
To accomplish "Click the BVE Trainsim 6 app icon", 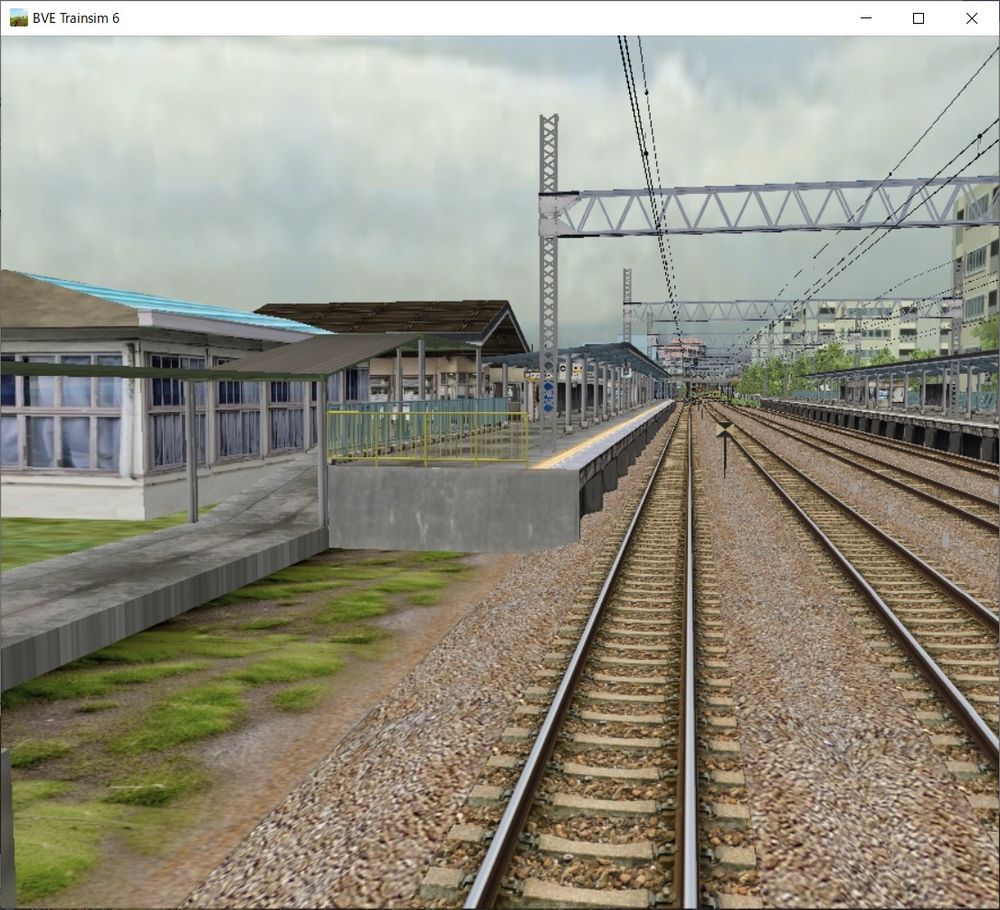I will click(x=18, y=18).
